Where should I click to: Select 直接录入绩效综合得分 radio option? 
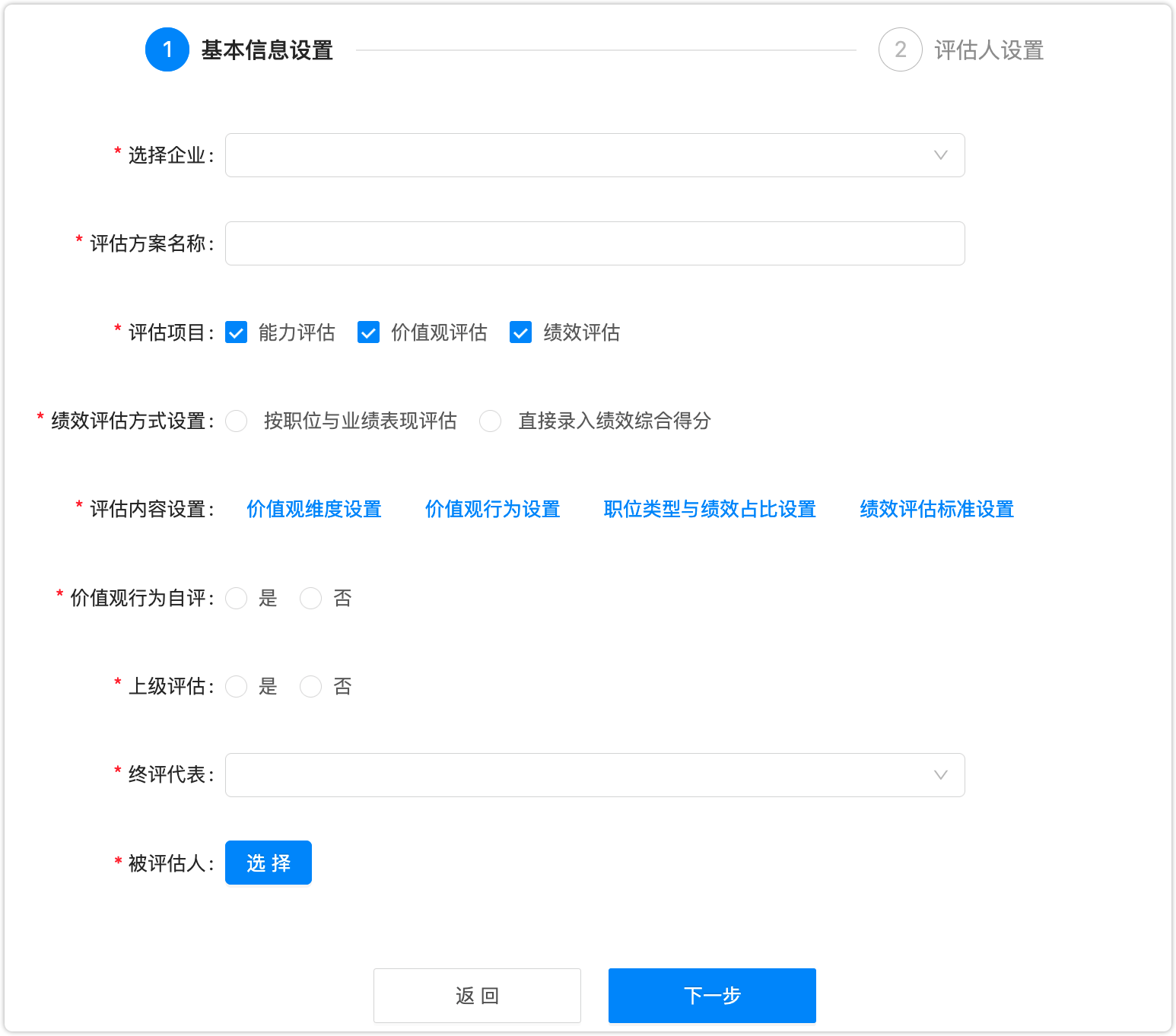click(491, 421)
